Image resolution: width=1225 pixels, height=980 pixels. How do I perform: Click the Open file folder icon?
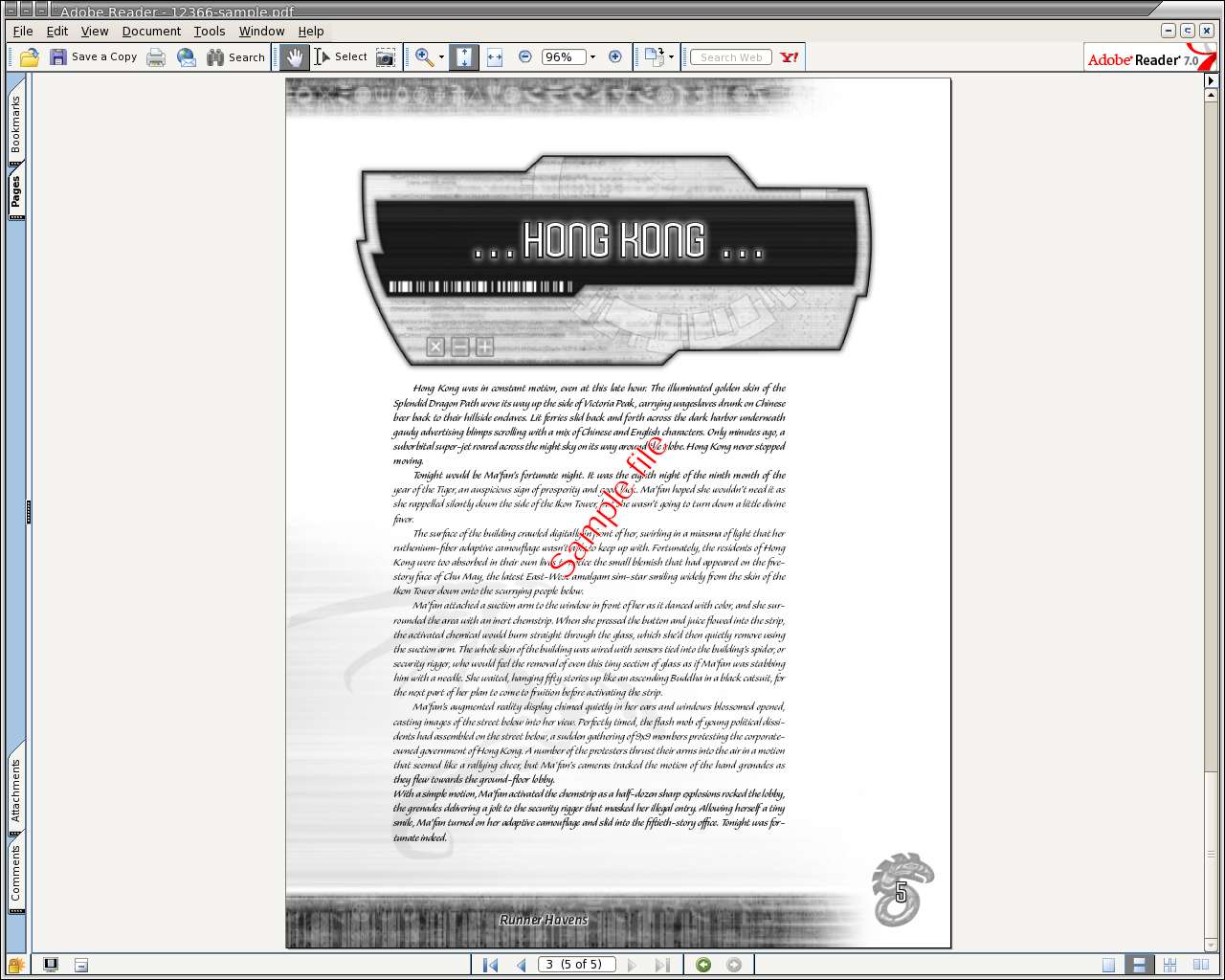click(30, 57)
